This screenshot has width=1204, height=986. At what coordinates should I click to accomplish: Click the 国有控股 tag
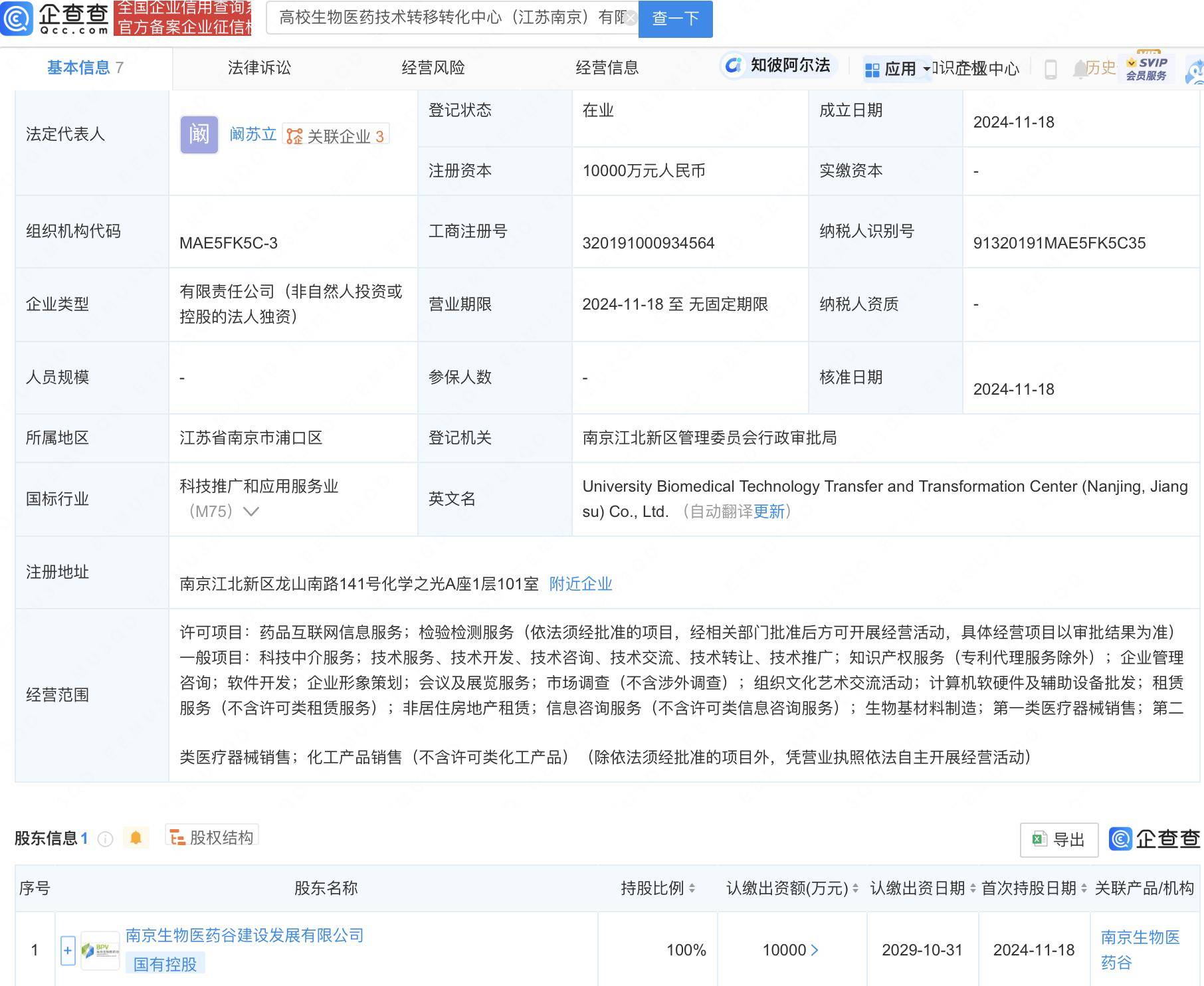pos(165,964)
